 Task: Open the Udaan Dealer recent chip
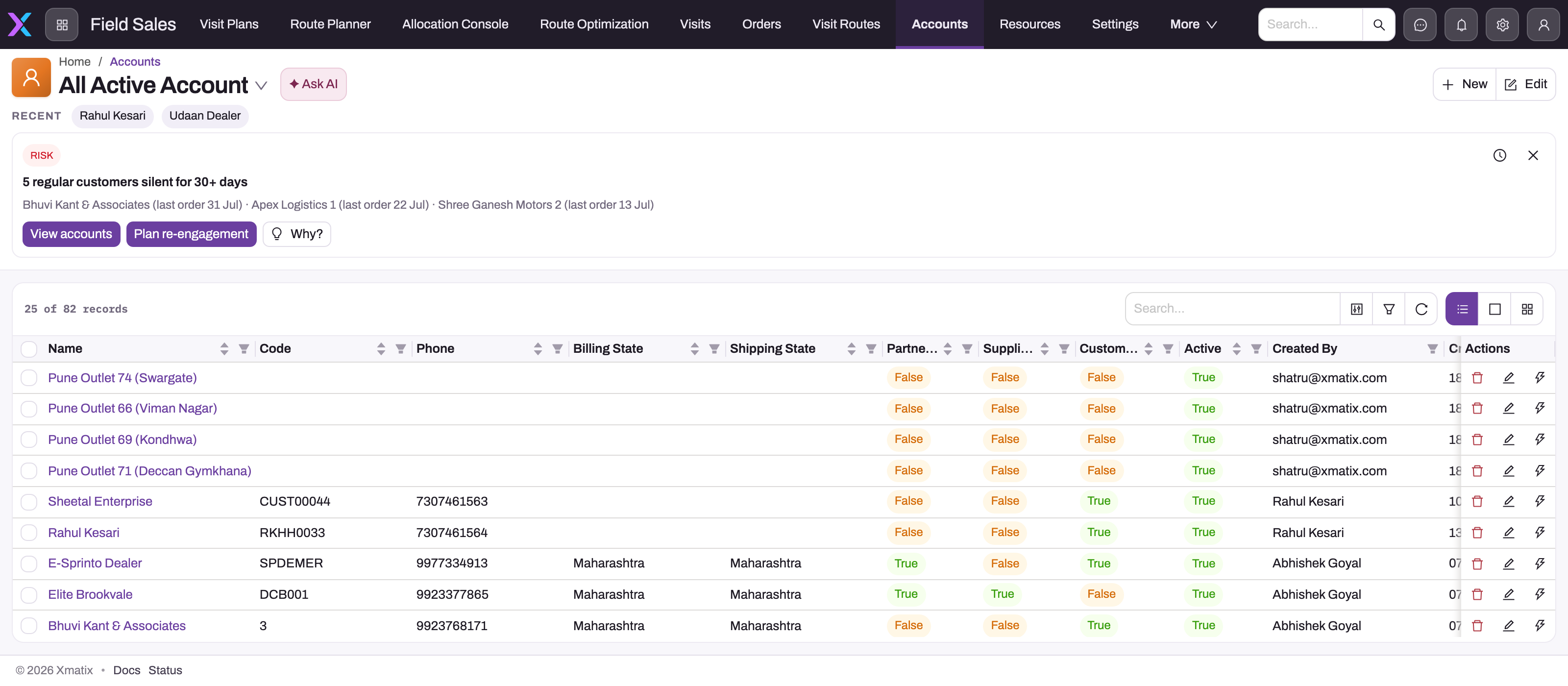pyautogui.click(x=204, y=116)
